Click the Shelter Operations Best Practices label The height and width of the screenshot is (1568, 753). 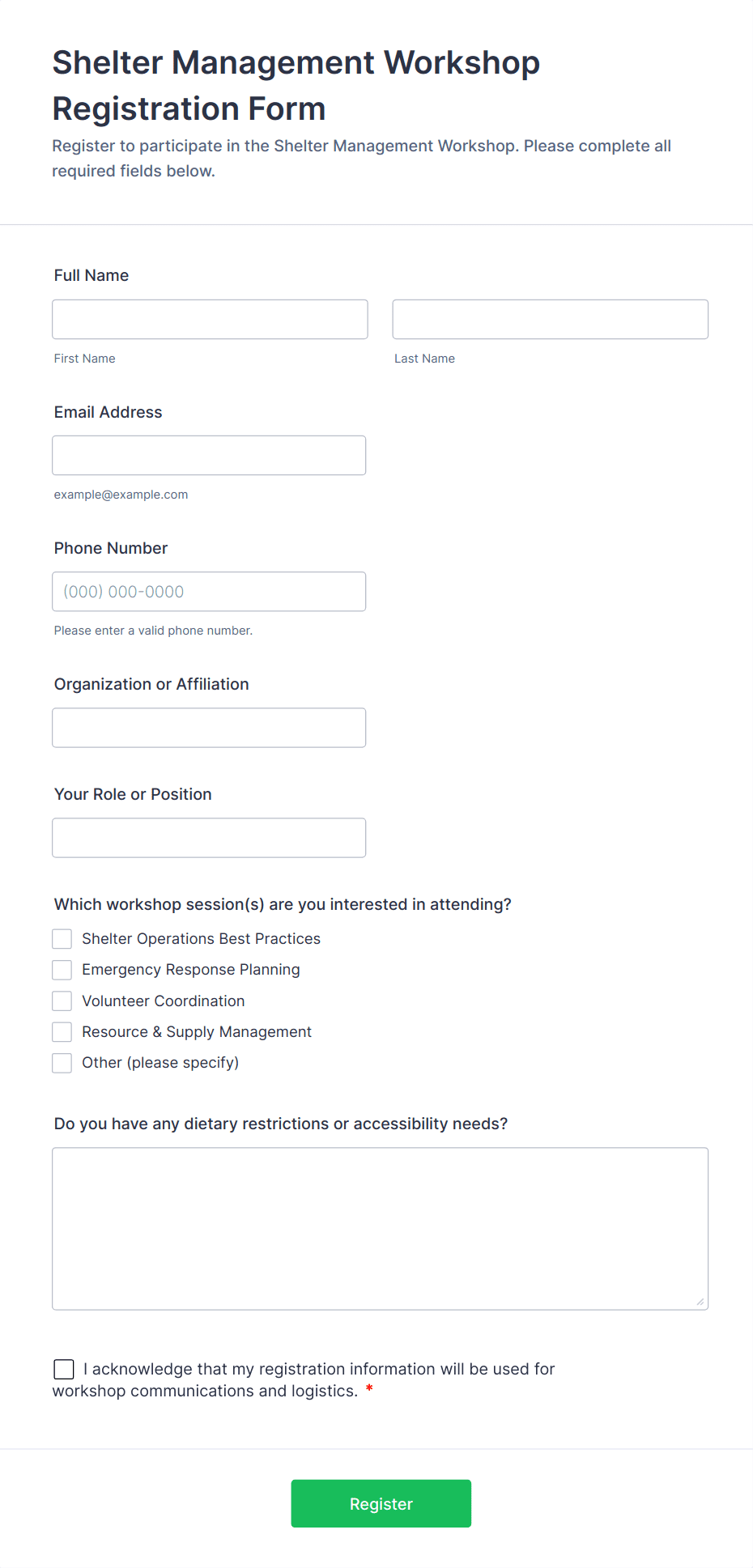coord(201,939)
